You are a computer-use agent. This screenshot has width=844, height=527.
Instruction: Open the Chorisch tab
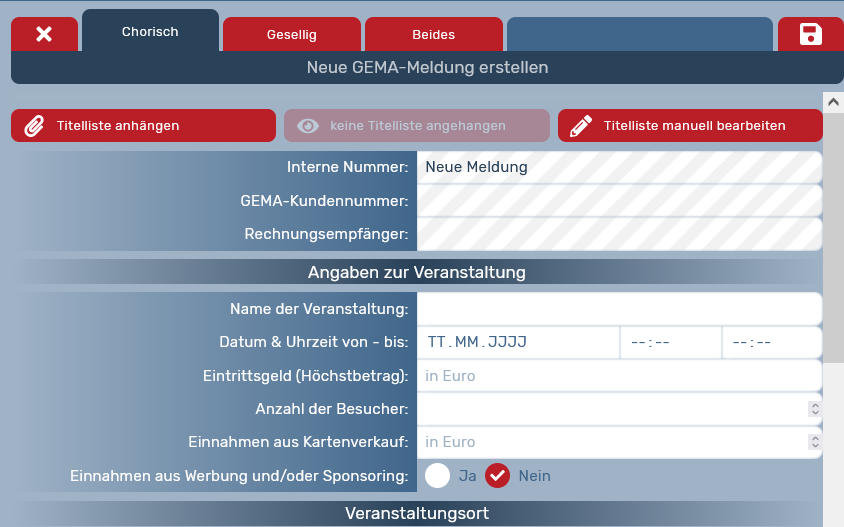pos(150,32)
